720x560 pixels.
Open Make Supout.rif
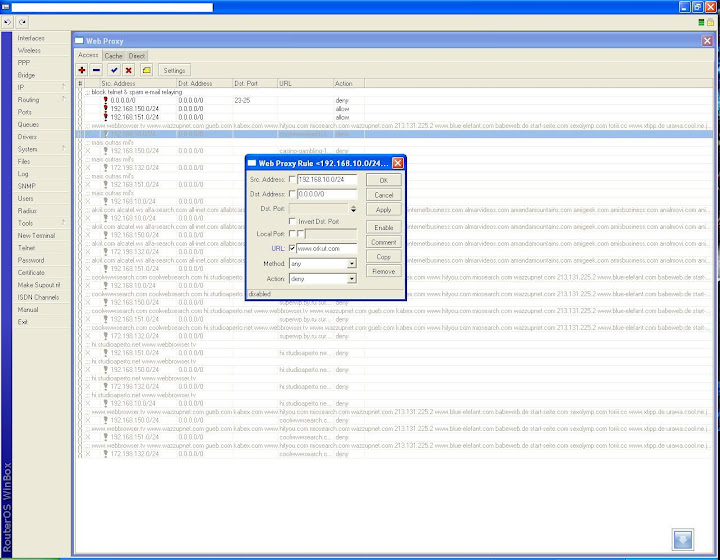pyautogui.click(x=41, y=285)
